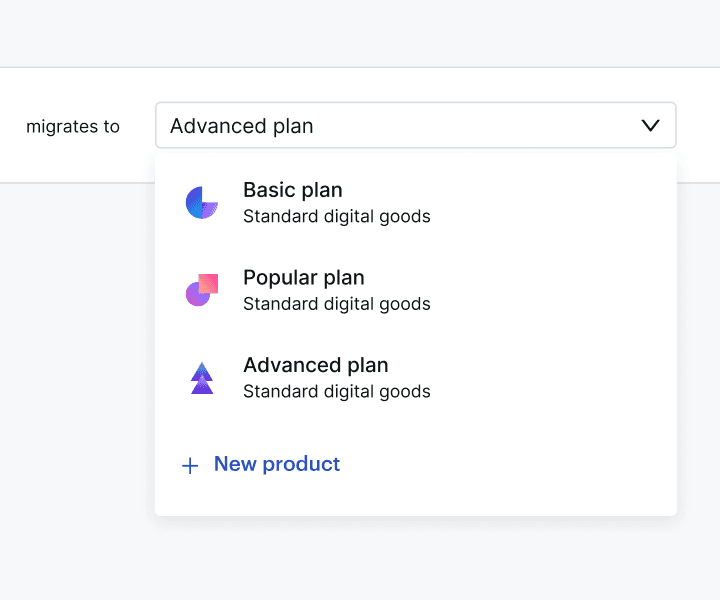This screenshot has height=600, width=720.
Task: Click gray background below the dropdown panel
Action: [400, 560]
